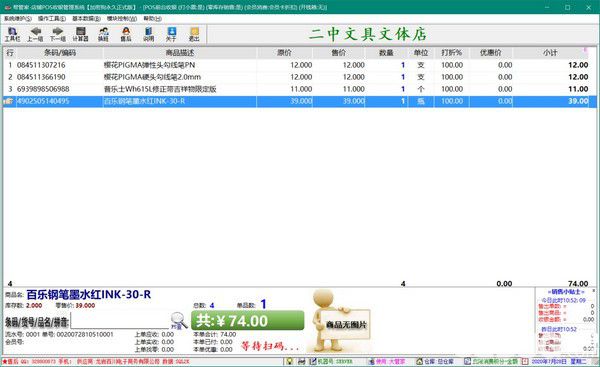This screenshot has height=367, width=600.
Task: Click the 零售价 39.000 retail price value
Action: pyautogui.click(x=85, y=305)
